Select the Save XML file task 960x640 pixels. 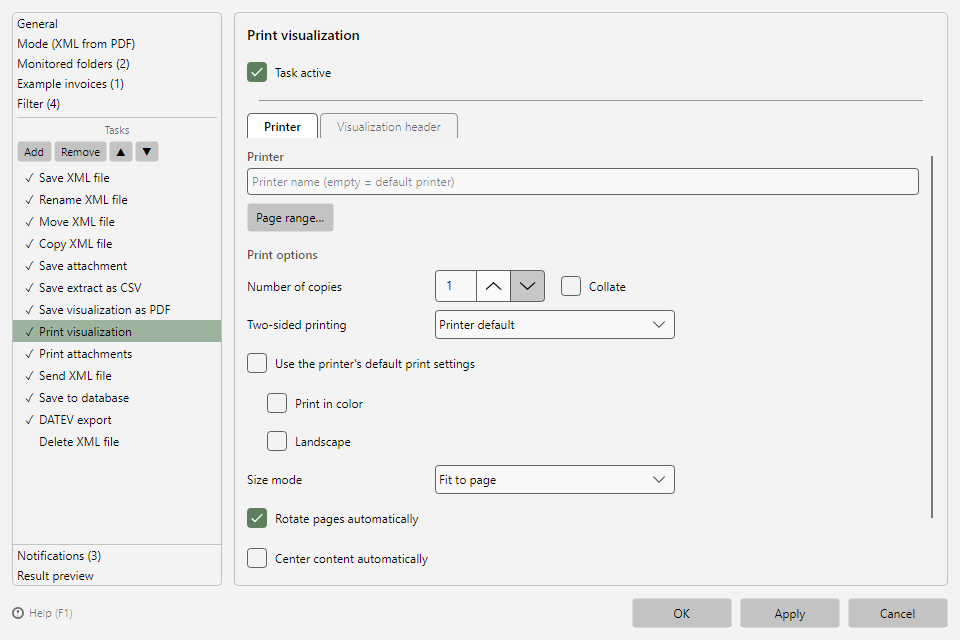[x=117, y=178]
